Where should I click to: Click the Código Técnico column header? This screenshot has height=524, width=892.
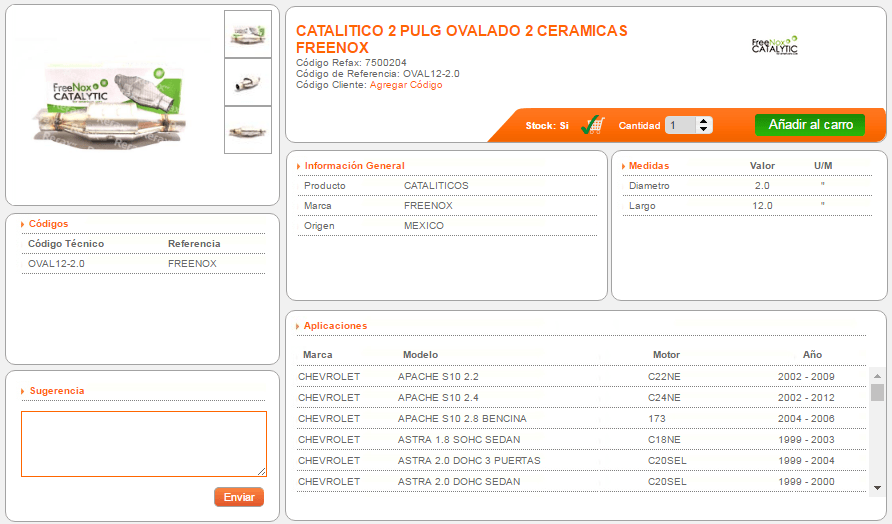pos(66,244)
